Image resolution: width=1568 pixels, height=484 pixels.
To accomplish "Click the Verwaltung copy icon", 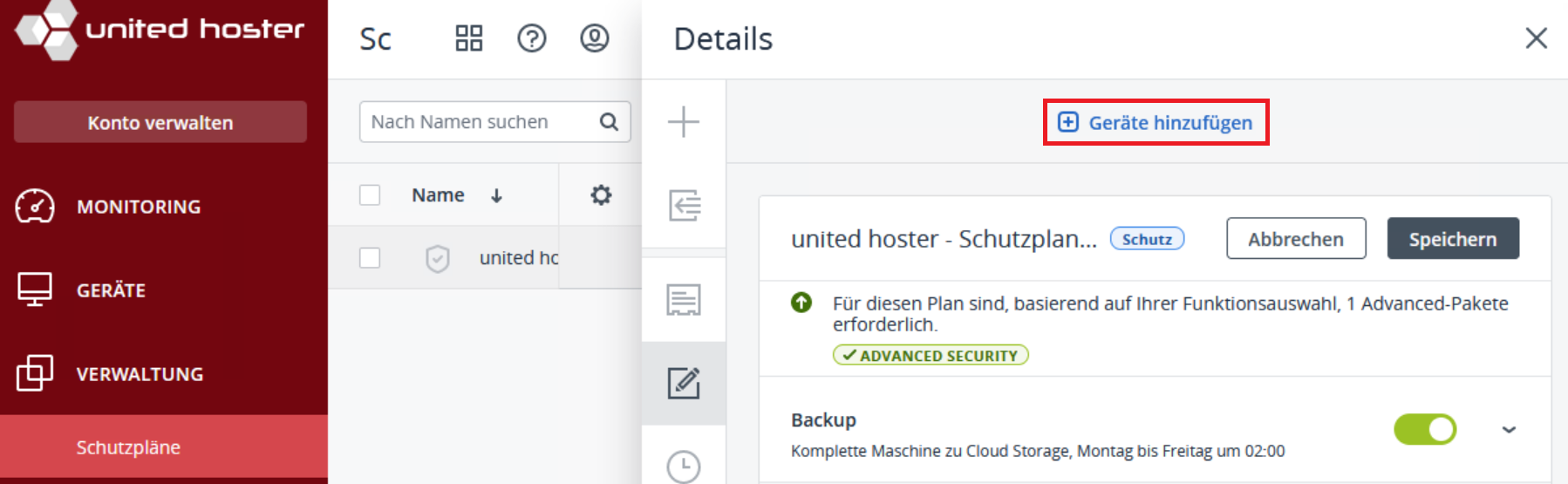I will pos(35,372).
